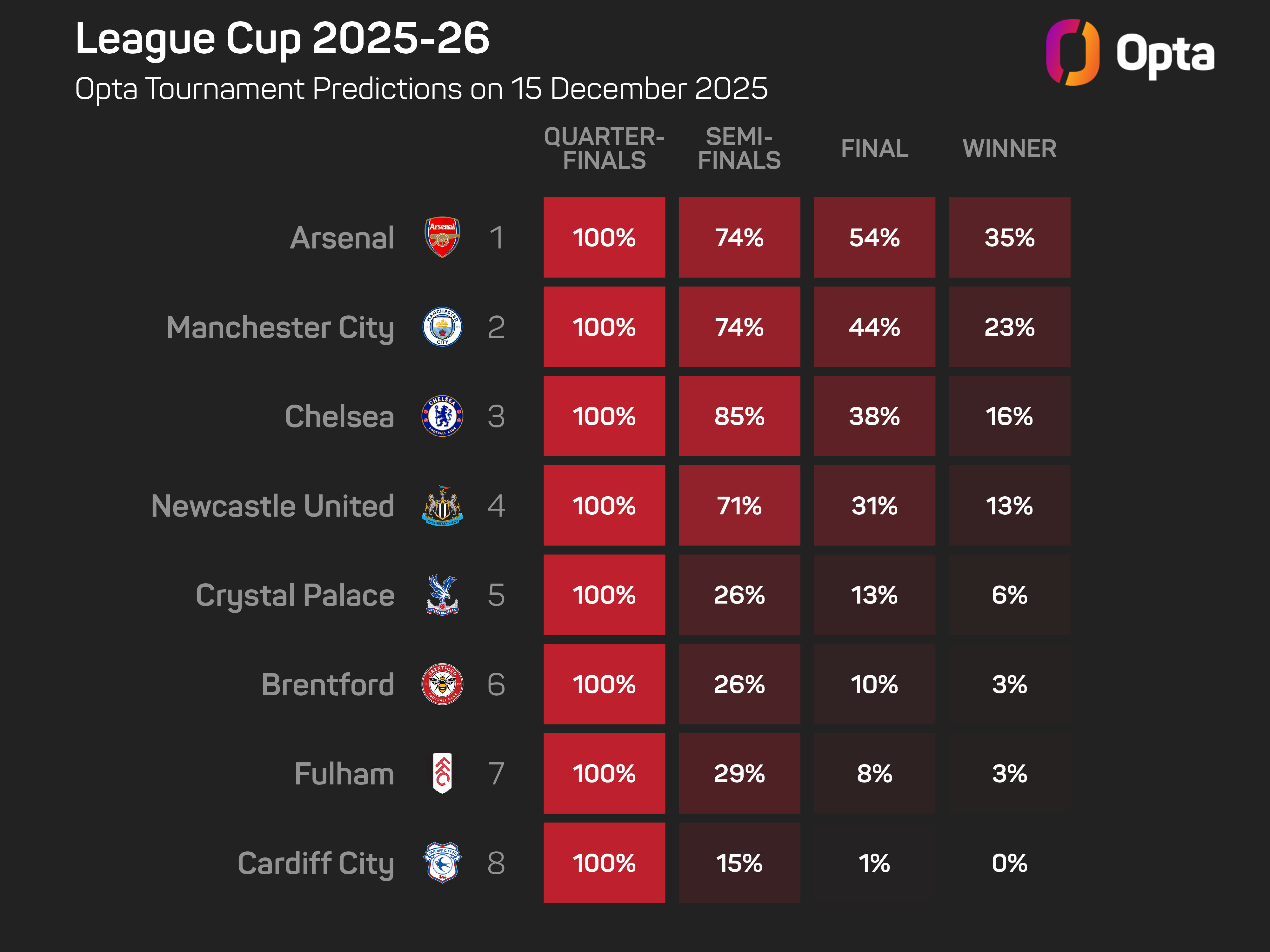Select the Crystal Palace eagle crest
Viewport: 1270px width, 952px height.
coord(442,594)
